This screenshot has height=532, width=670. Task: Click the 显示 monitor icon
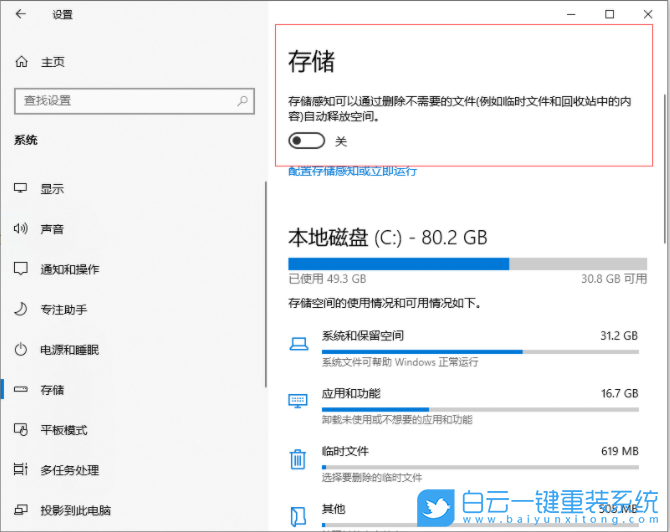pyautogui.click(x=21, y=188)
